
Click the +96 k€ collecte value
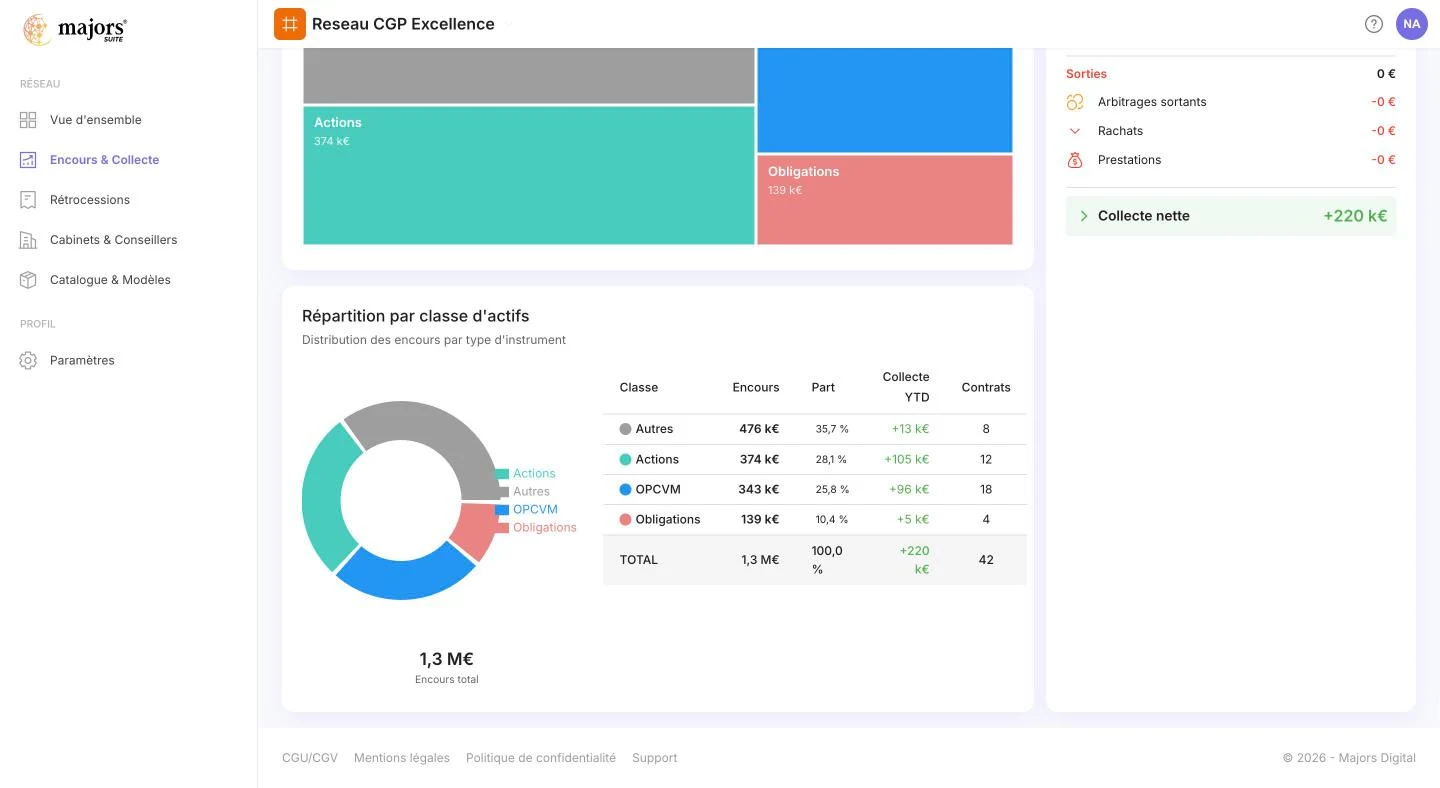(910, 489)
